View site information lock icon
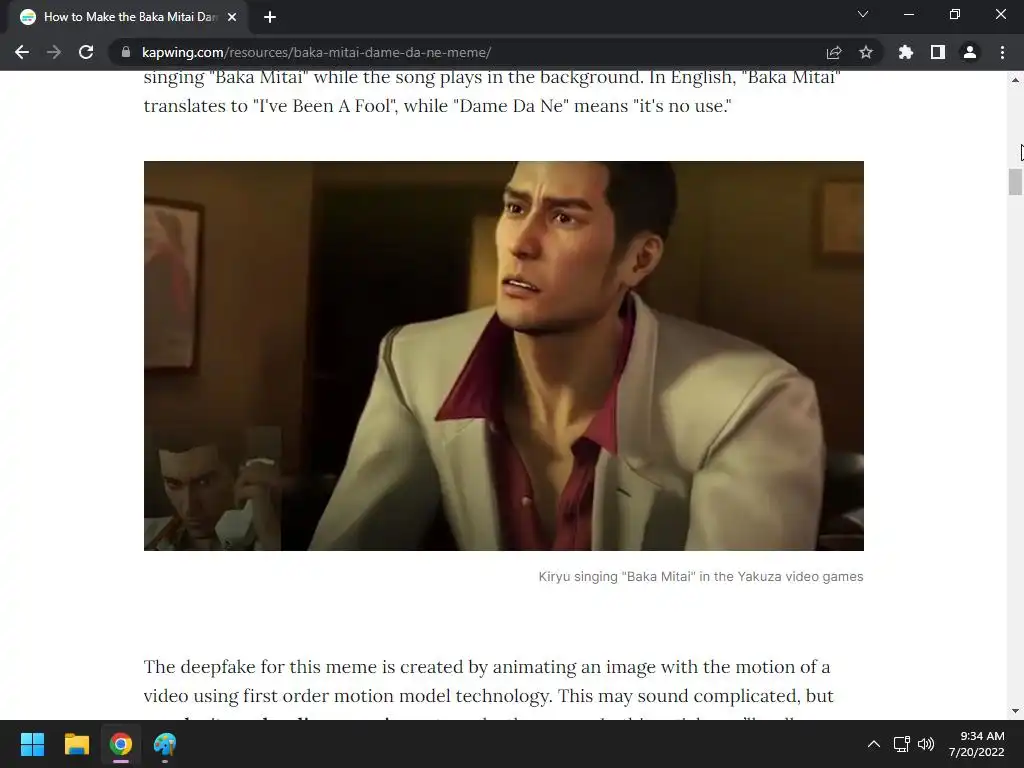Viewport: 1024px width, 768px height. coord(125,52)
